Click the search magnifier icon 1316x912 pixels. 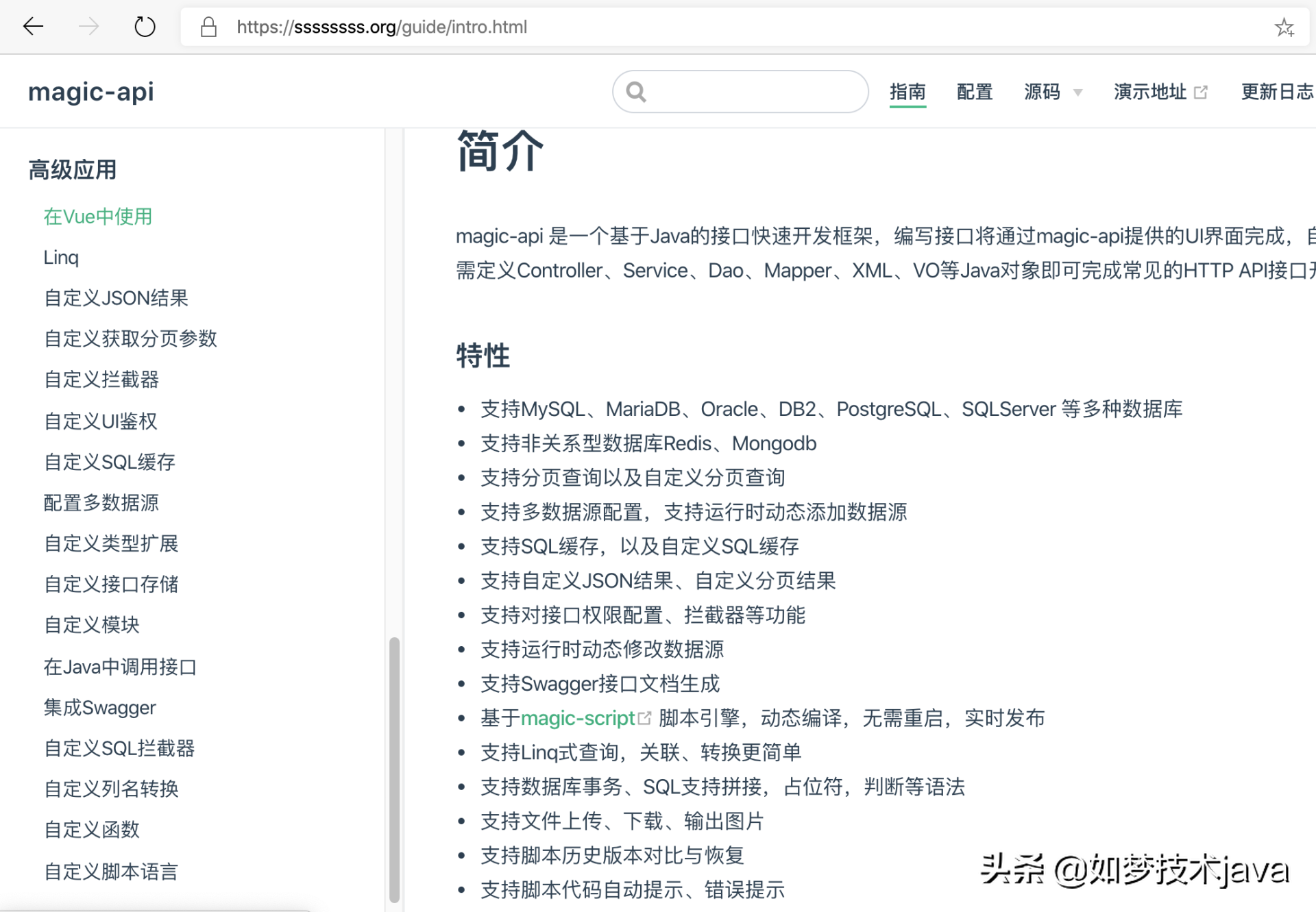pos(636,92)
